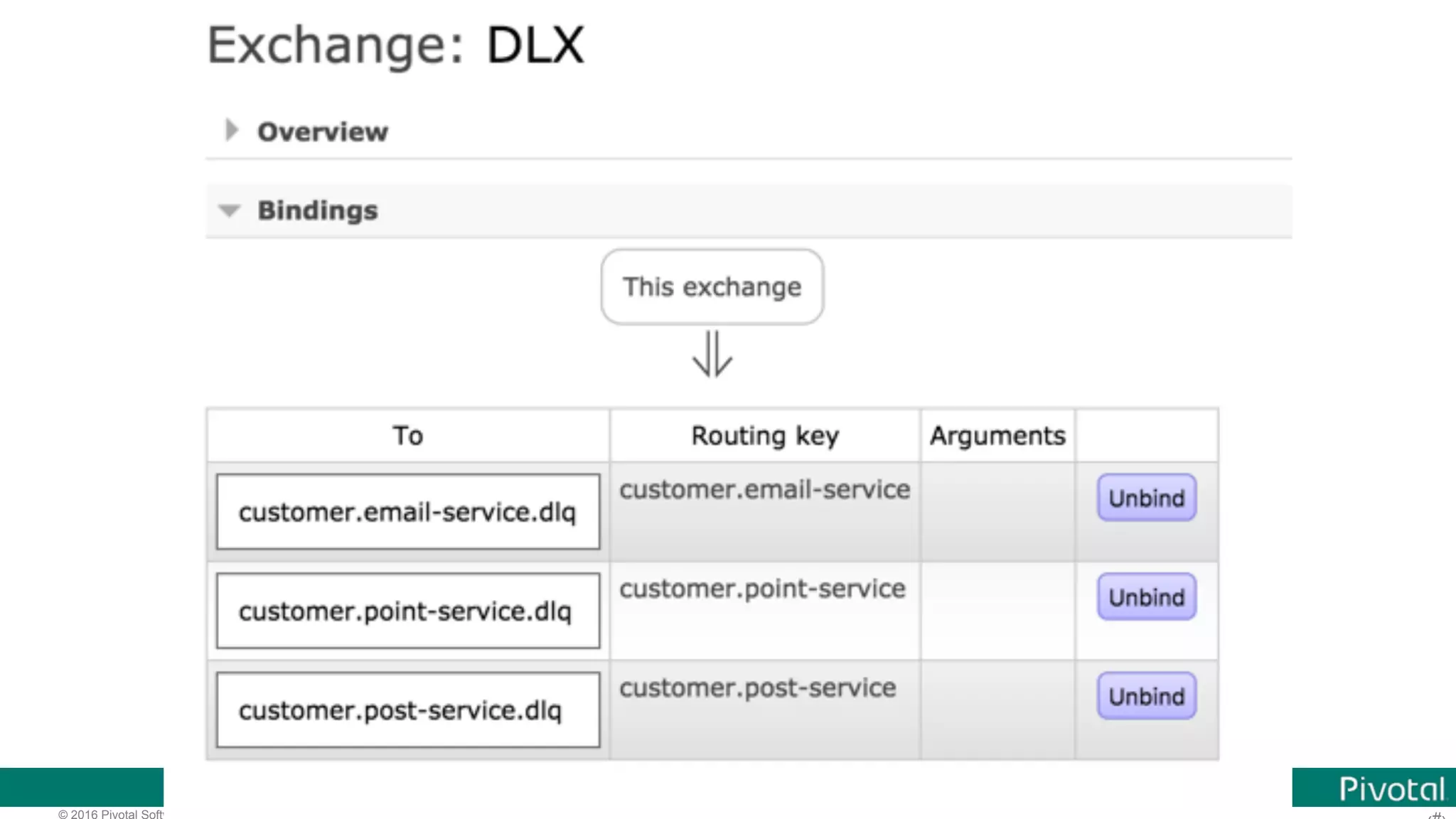Click the Pivotal logo
The height and width of the screenshot is (819, 1456).
1391,789
